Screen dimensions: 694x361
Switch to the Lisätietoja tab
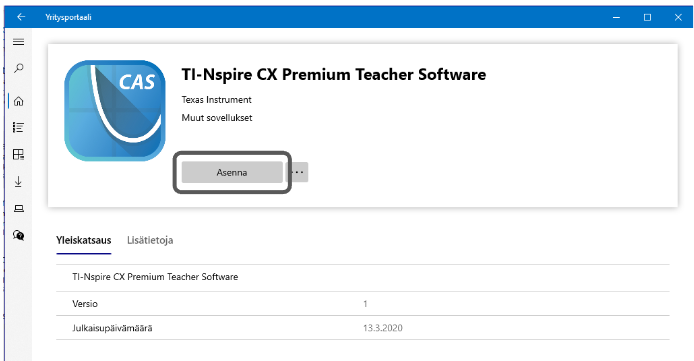tap(150, 240)
